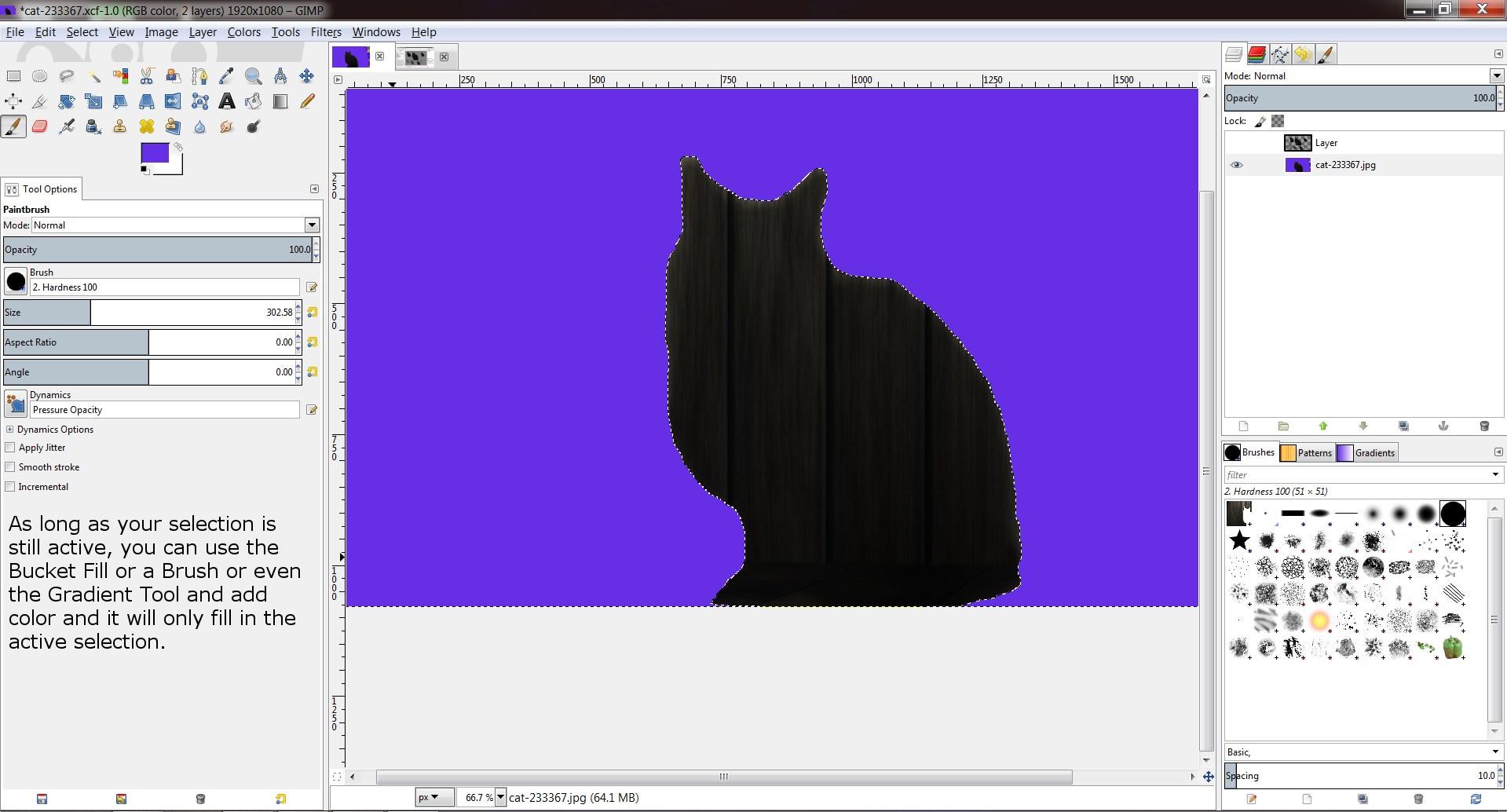Image resolution: width=1507 pixels, height=812 pixels.
Task: Choose the Heal tool bandage icon
Action: click(147, 126)
